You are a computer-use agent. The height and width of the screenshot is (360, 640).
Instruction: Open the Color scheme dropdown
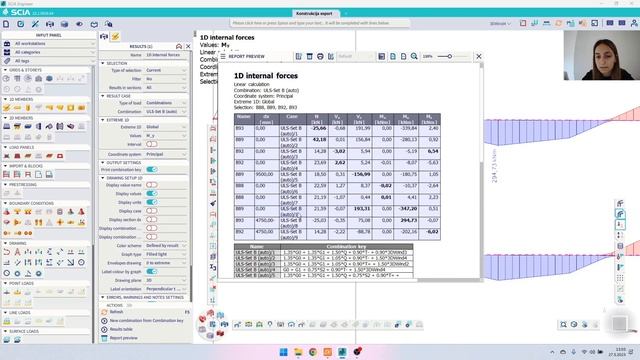coord(166,246)
